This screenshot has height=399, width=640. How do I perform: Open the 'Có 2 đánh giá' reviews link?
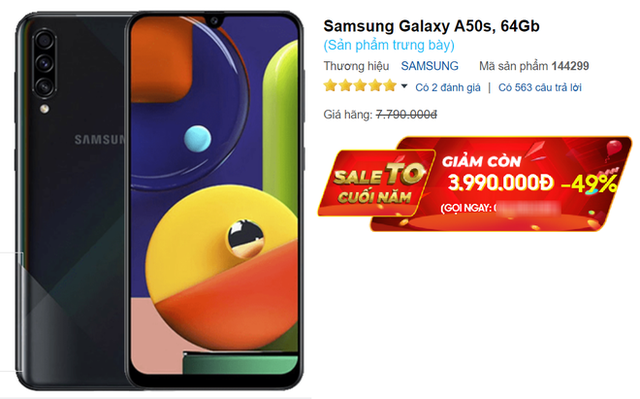(448, 87)
